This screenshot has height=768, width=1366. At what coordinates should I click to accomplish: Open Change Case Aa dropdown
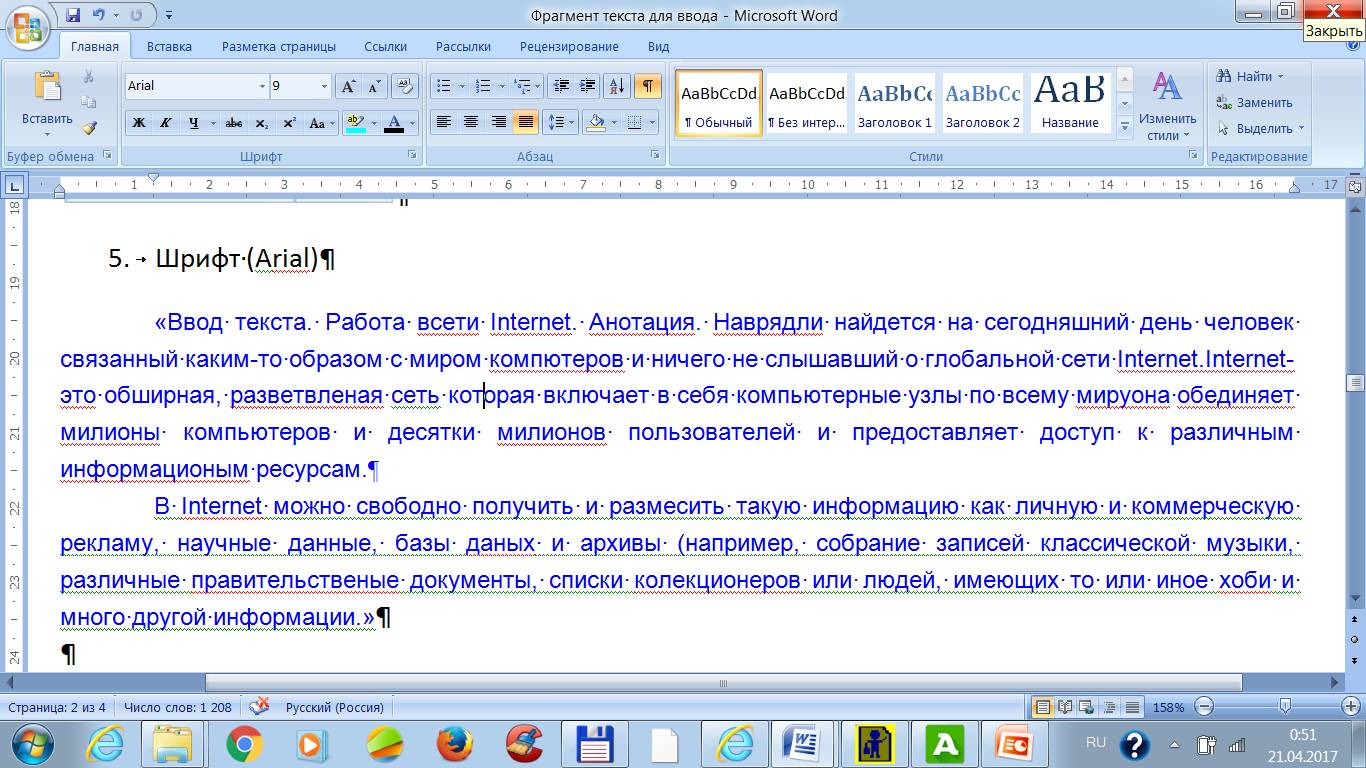coord(322,123)
